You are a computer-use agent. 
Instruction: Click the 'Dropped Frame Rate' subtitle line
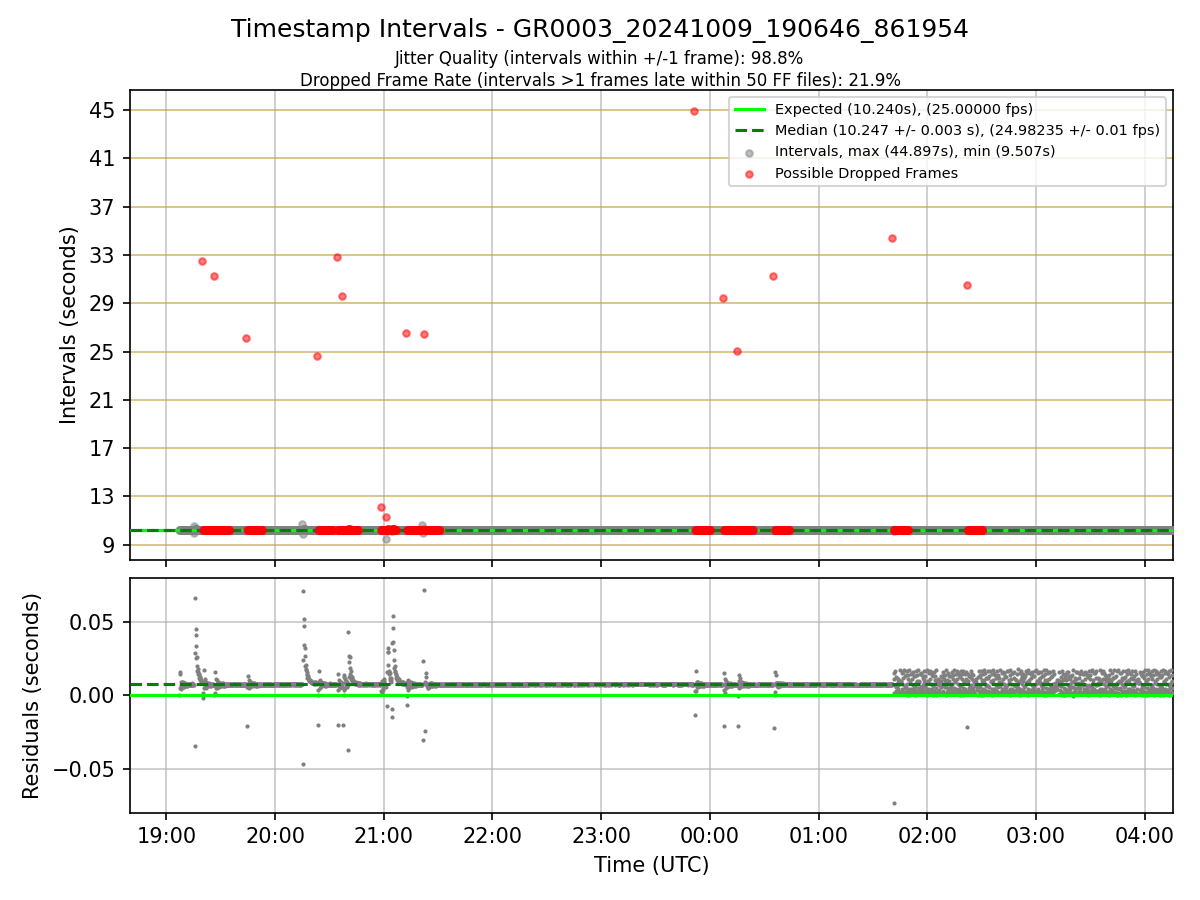click(599, 80)
